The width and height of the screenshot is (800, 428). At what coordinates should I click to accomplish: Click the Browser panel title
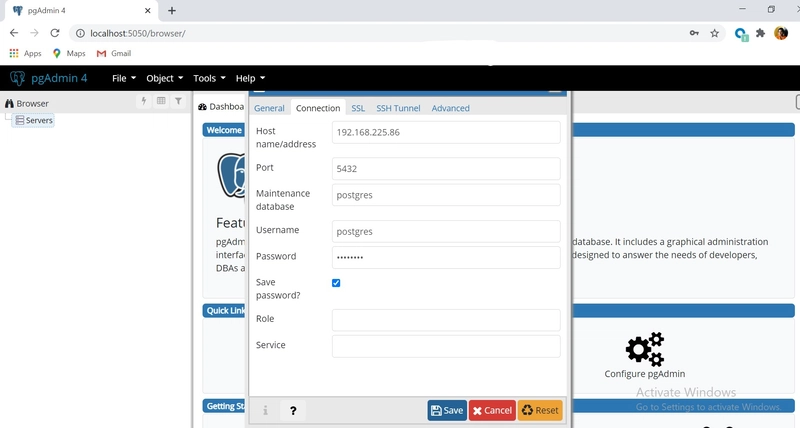tap(32, 104)
